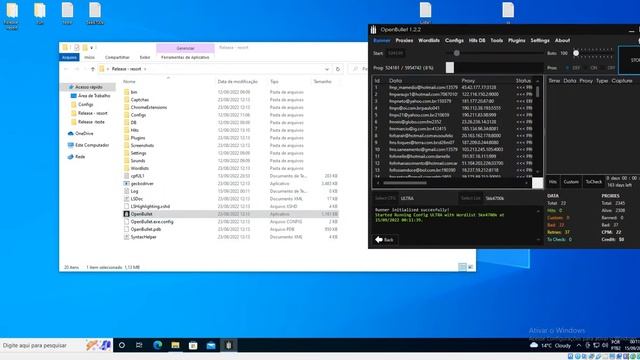Viewport: 640px width, 360px height.
Task: Refresh the File Explorer folder view
Action: 338,69
